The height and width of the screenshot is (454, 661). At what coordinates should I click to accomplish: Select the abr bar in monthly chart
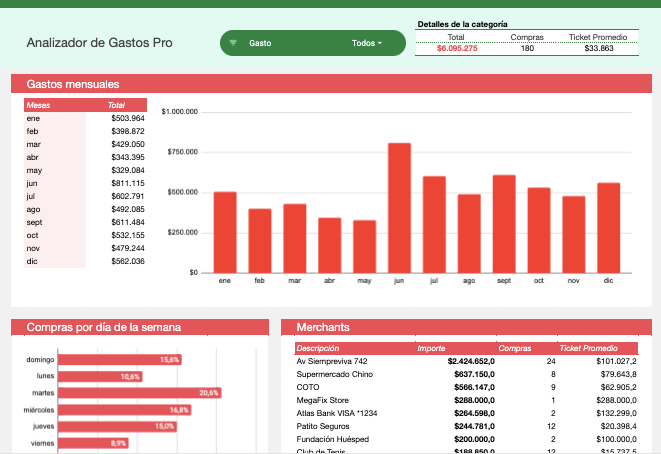pyautogui.click(x=329, y=245)
